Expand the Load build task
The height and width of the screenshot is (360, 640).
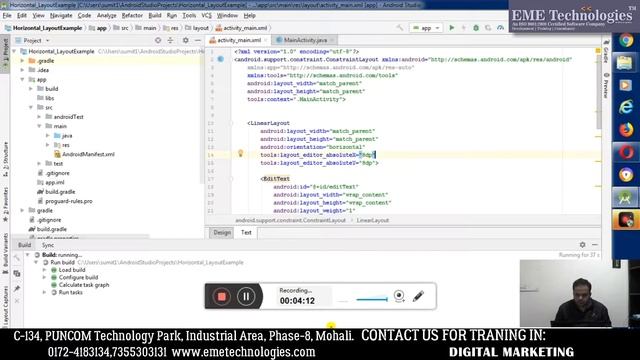(x=44, y=270)
